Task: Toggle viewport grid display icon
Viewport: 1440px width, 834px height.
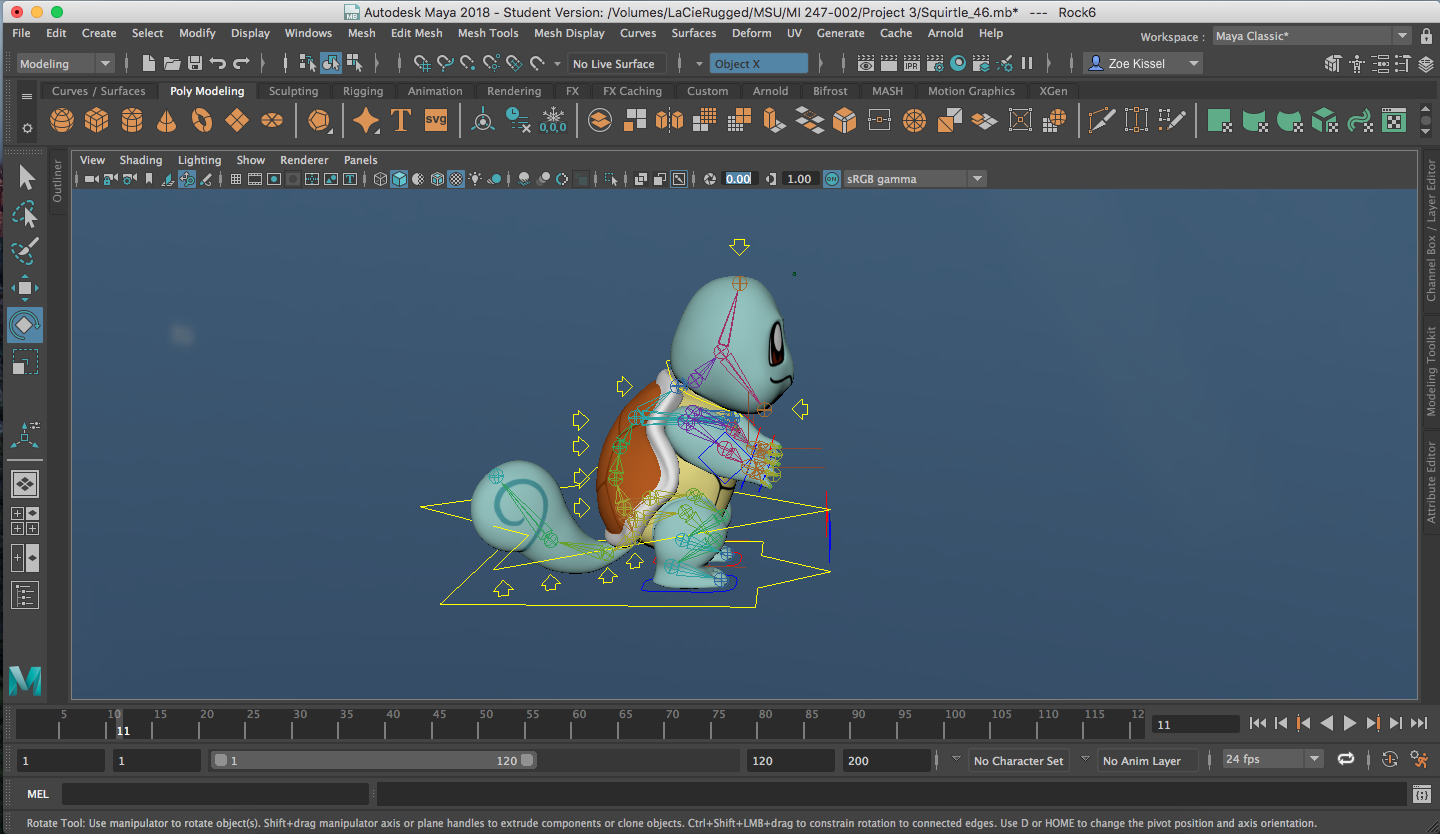Action: click(x=235, y=179)
